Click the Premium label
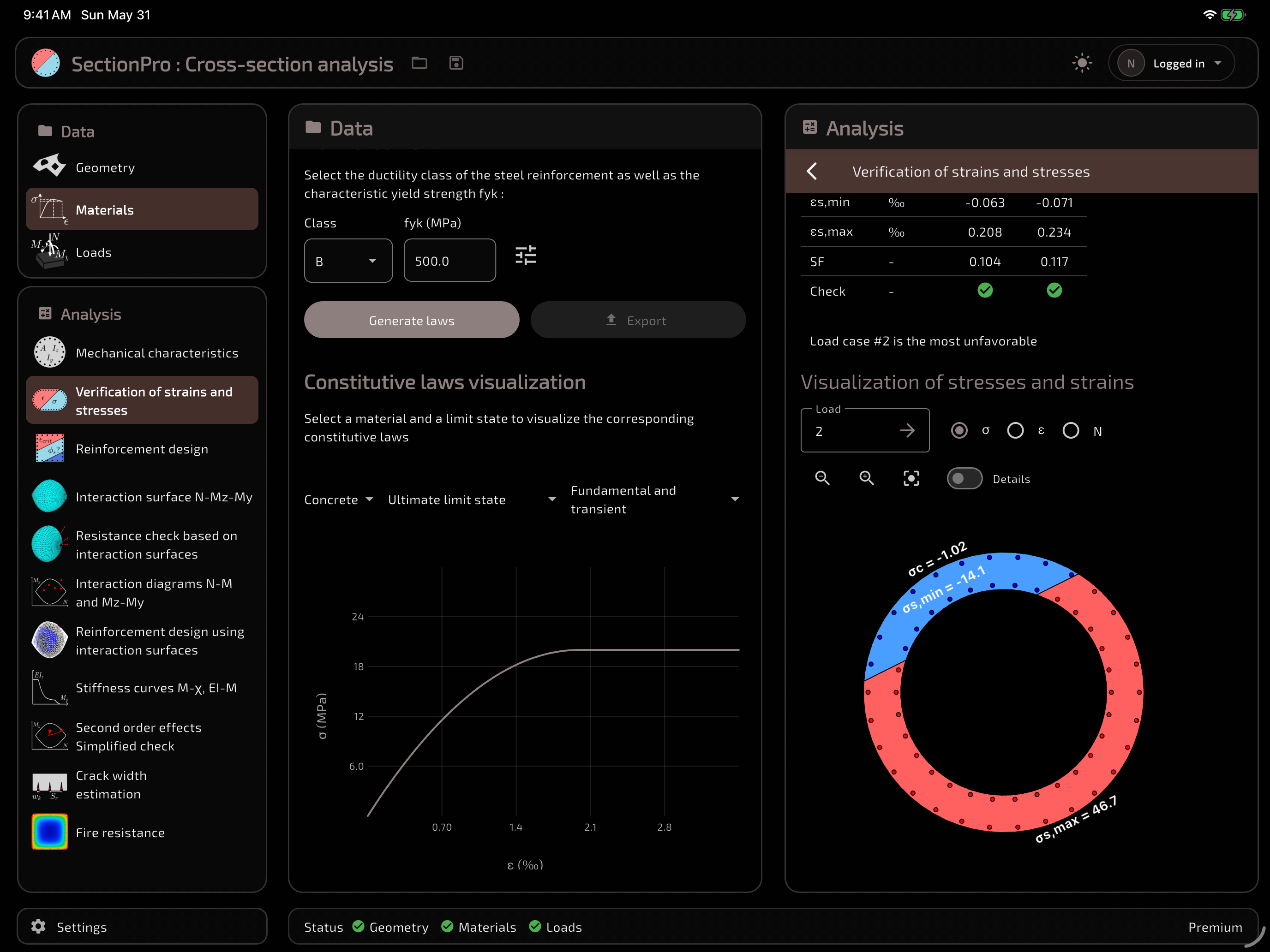Image resolution: width=1270 pixels, height=952 pixels. point(1215,927)
